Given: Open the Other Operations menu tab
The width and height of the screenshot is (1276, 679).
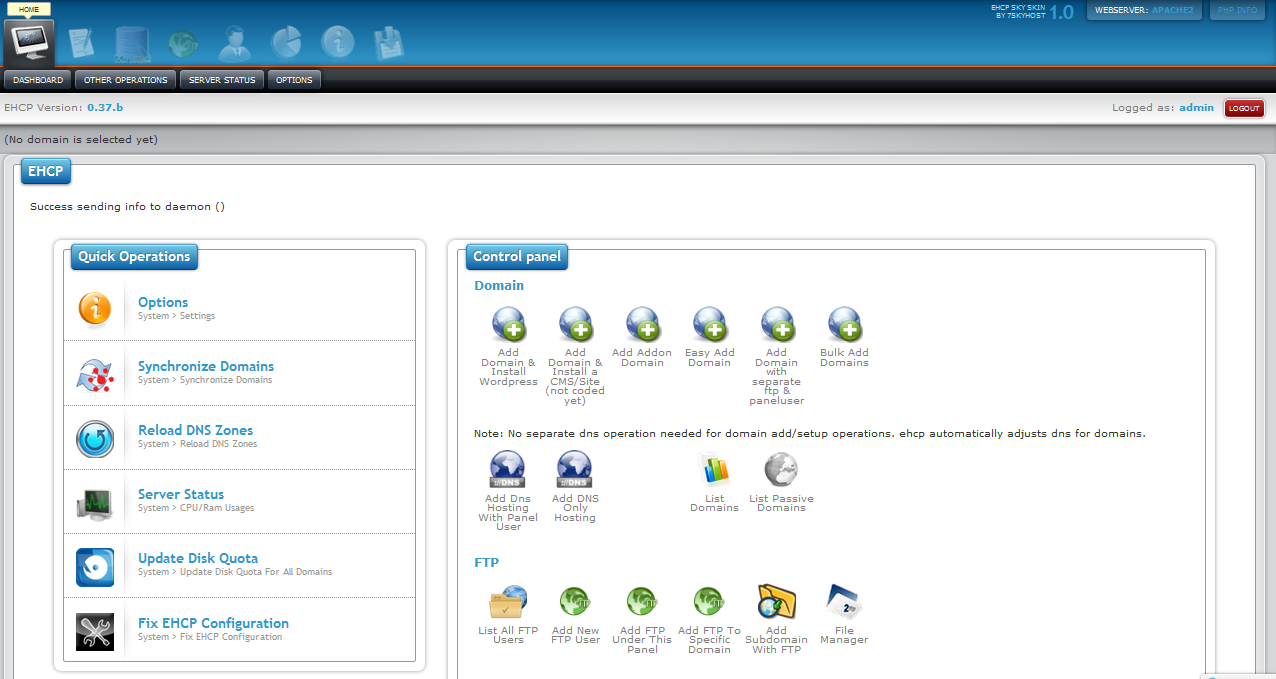Looking at the screenshot, I should coord(126,80).
